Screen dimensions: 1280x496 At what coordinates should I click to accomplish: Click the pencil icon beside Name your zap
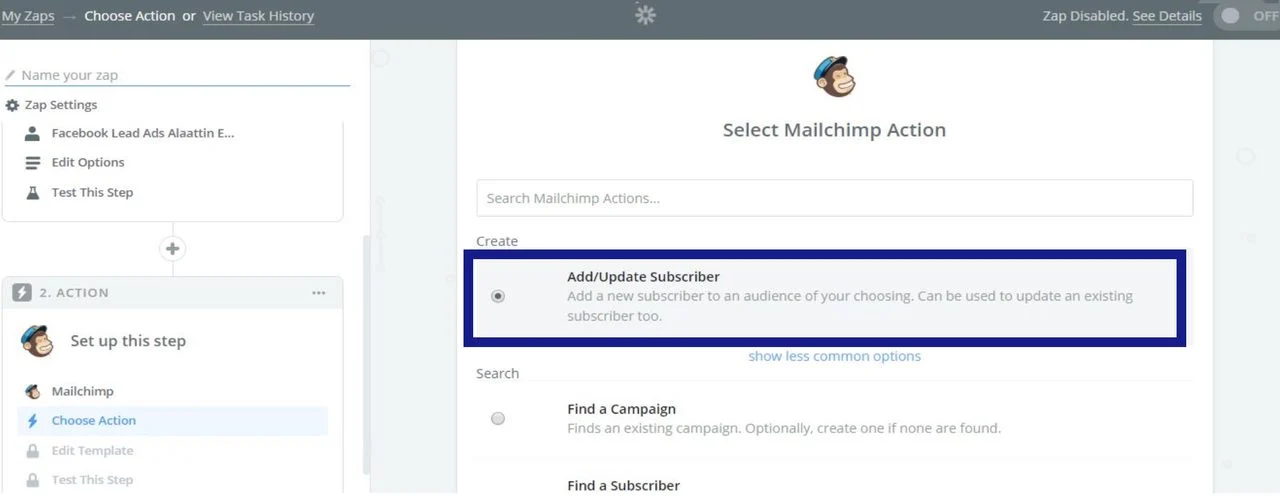click(x=11, y=75)
